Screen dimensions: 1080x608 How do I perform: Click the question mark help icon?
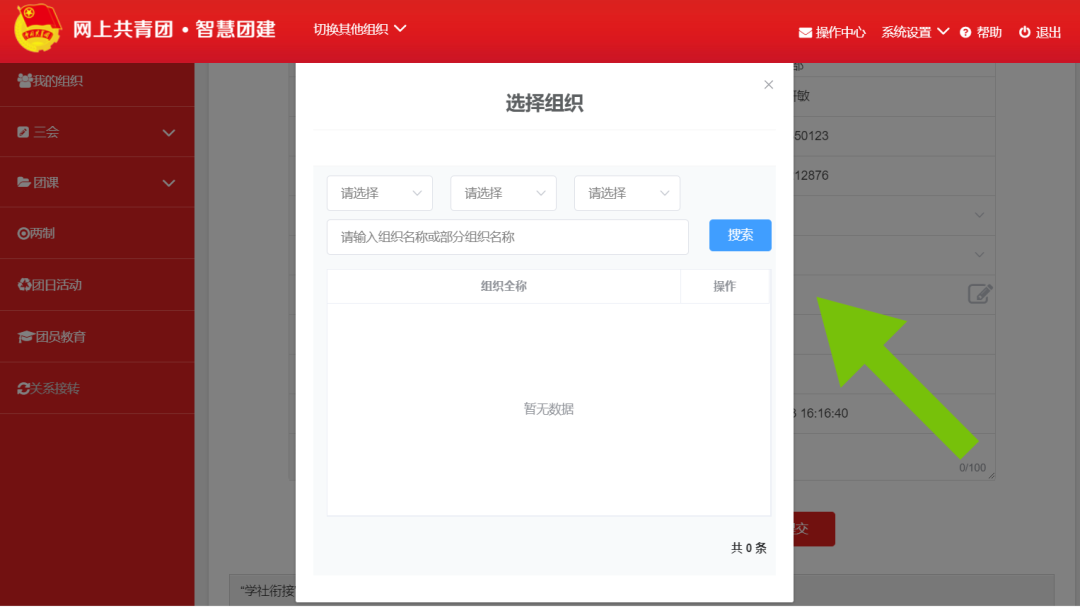click(965, 32)
